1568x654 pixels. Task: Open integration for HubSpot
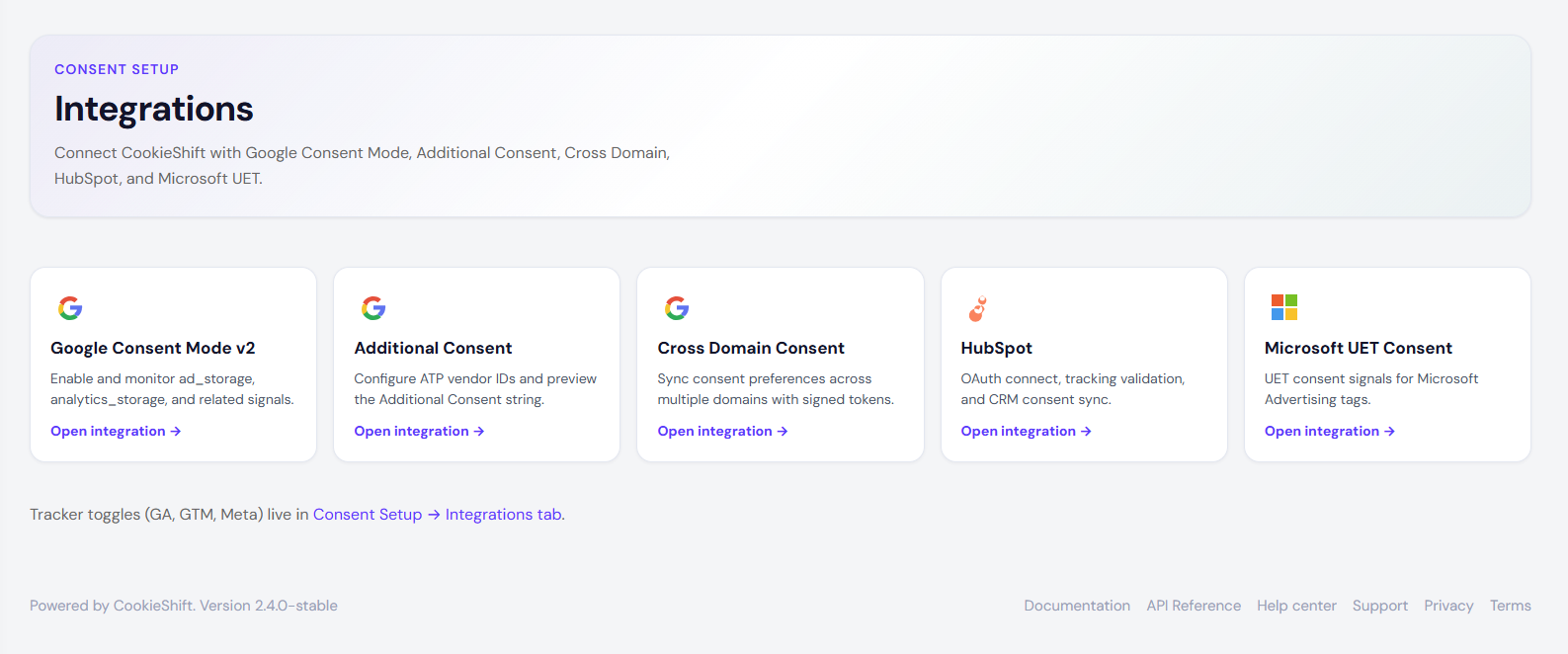[x=1026, y=432]
